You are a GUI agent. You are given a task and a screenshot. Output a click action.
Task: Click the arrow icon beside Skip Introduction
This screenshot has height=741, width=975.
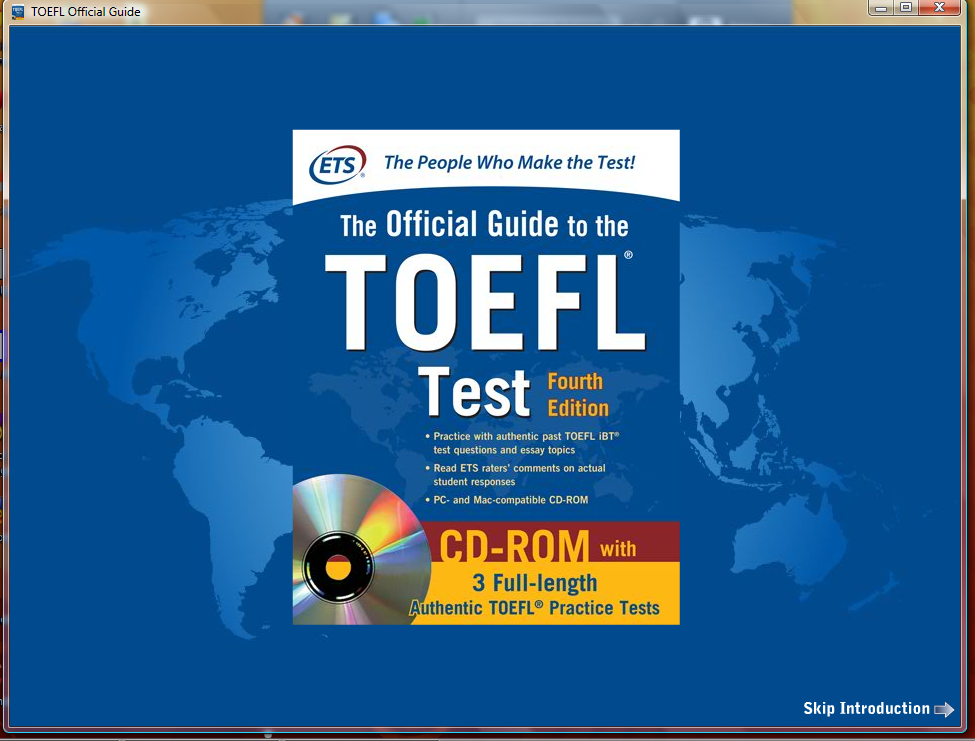point(944,709)
